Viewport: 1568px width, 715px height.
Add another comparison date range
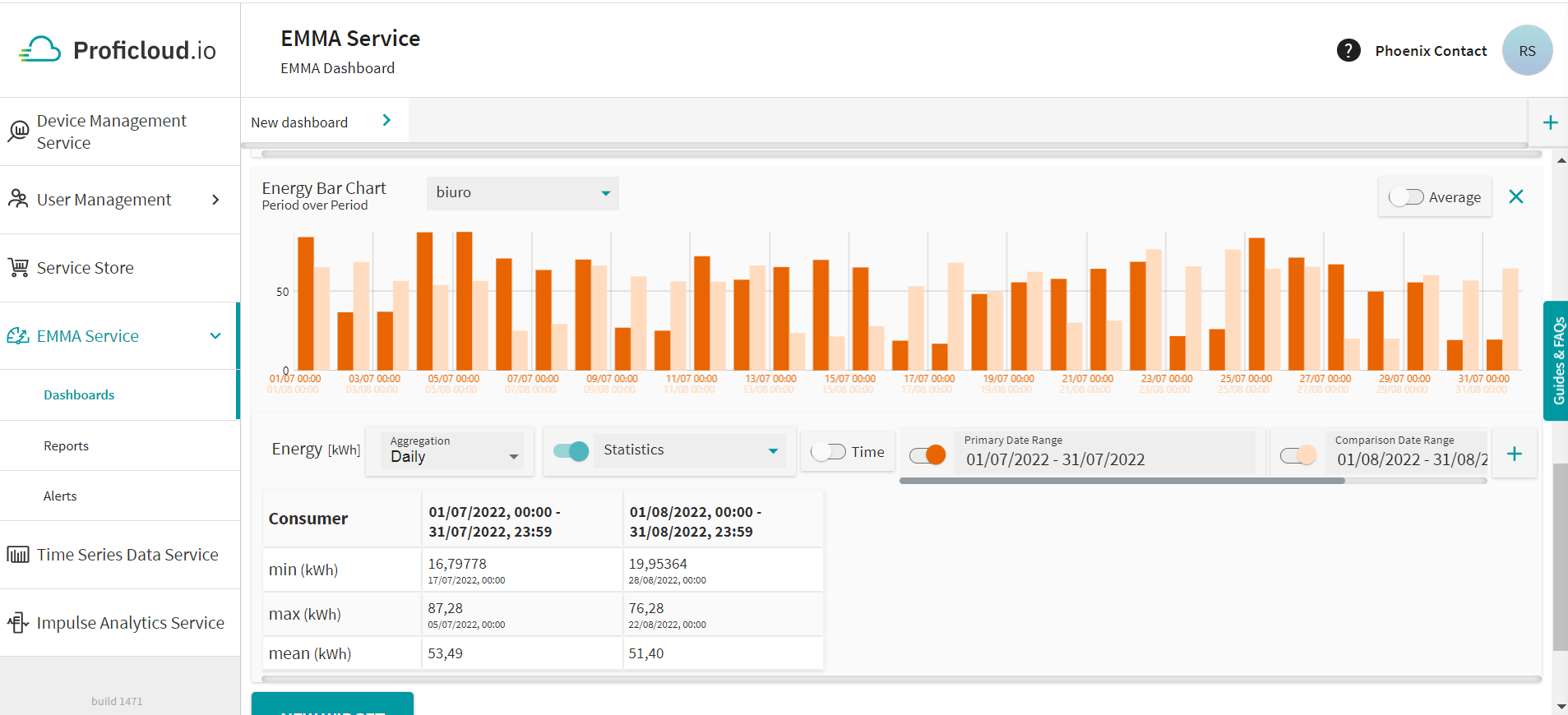(x=1515, y=454)
